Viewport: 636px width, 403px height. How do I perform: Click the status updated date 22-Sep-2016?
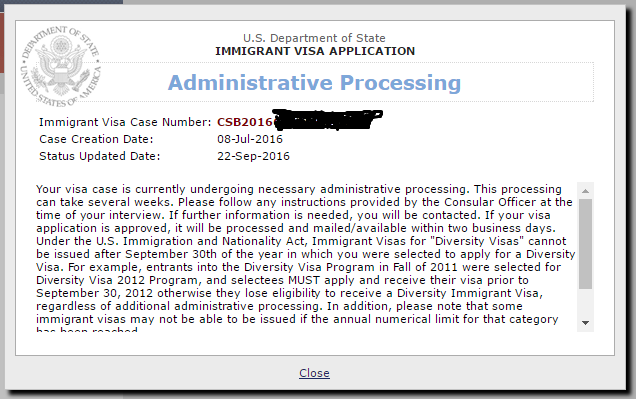(x=254, y=156)
